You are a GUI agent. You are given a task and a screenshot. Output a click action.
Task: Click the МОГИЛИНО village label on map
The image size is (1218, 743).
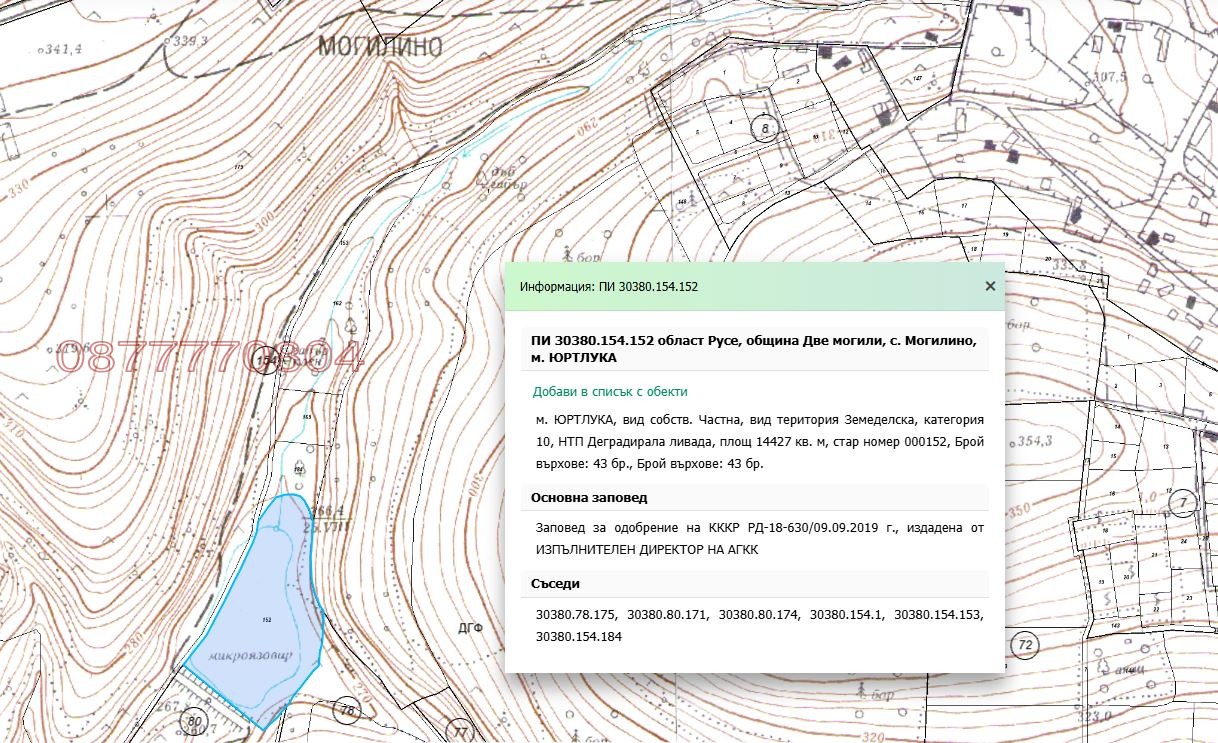click(379, 45)
